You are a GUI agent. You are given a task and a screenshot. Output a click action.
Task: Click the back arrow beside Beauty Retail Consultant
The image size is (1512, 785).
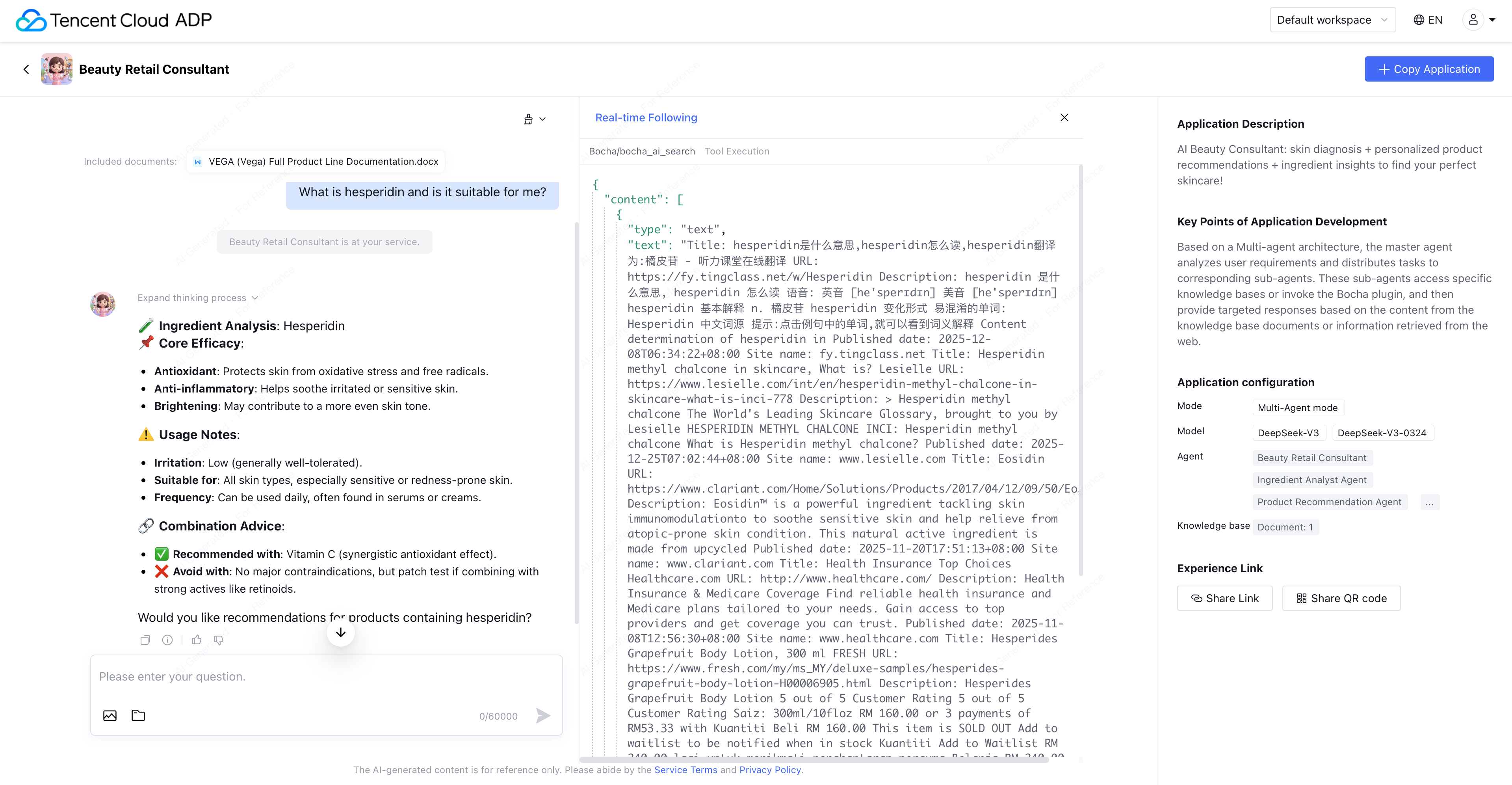26,69
